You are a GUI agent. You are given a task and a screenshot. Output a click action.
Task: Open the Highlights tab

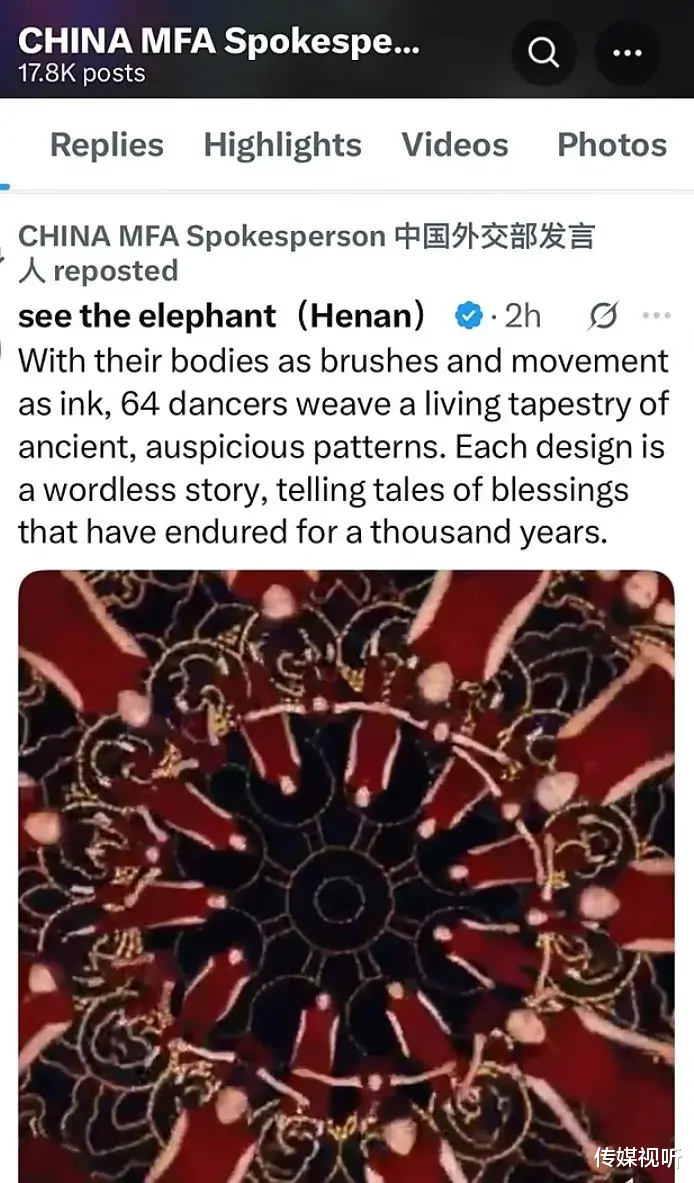[282, 145]
